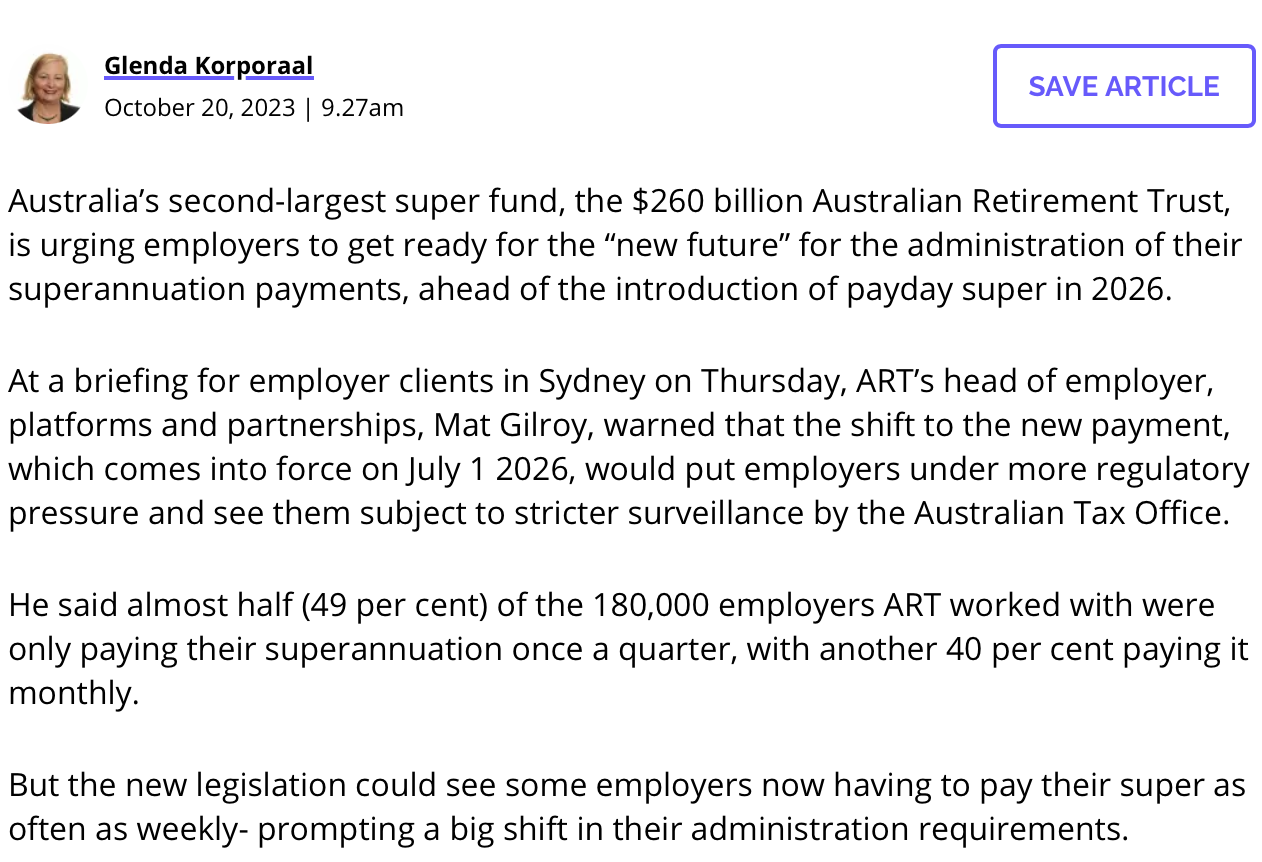Click the words "Australian Tax Office"
This screenshot has height=862, width=1262.
(x=1070, y=513)
